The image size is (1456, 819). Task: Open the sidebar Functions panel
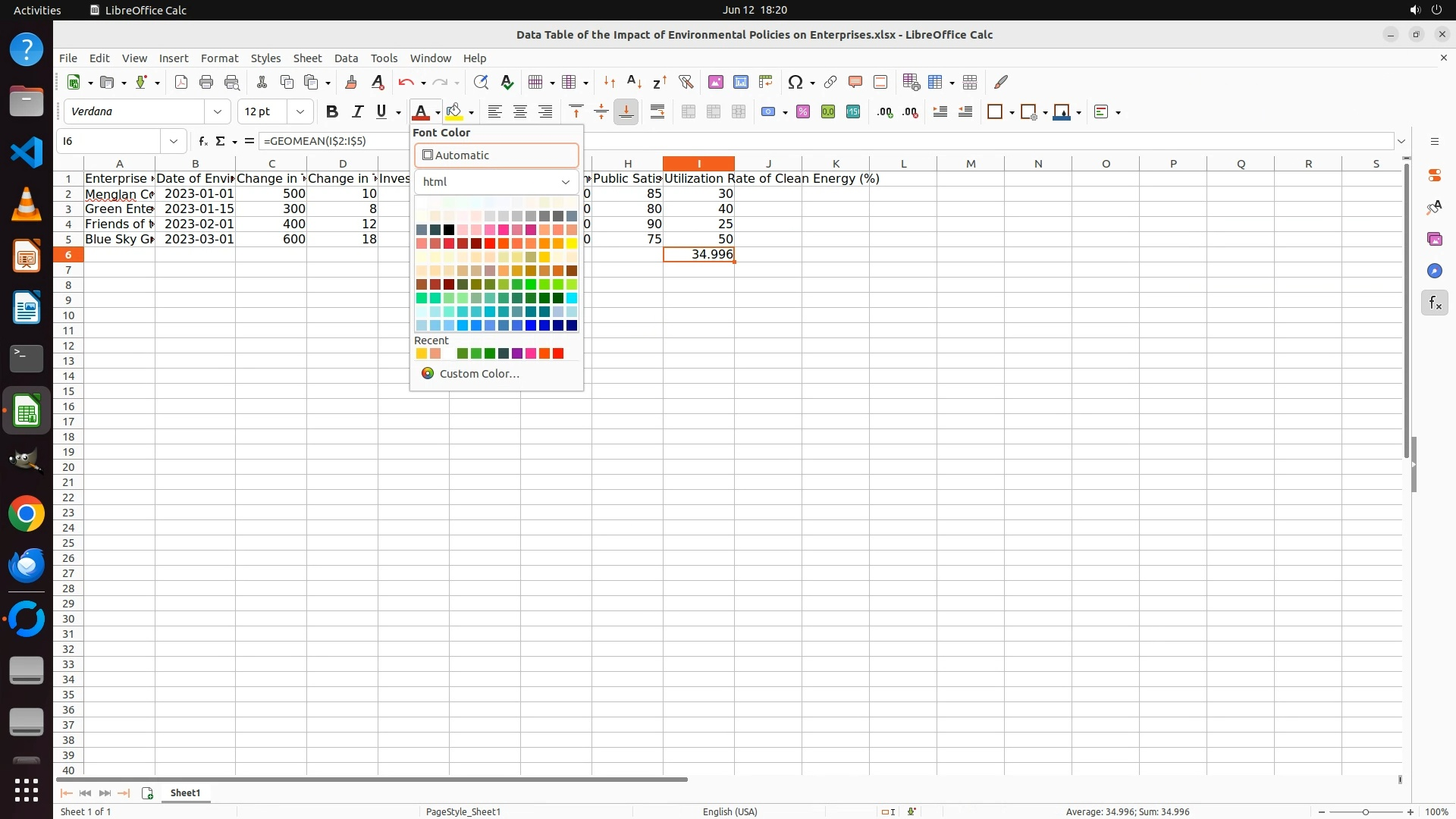click(1434, 303)
